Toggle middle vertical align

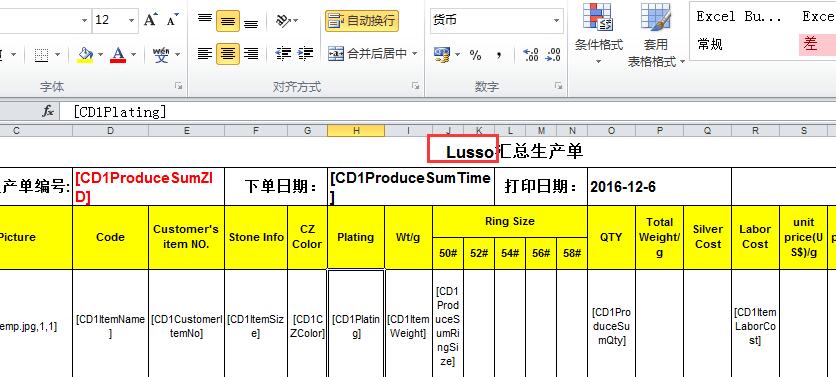[x=228, y=20]
